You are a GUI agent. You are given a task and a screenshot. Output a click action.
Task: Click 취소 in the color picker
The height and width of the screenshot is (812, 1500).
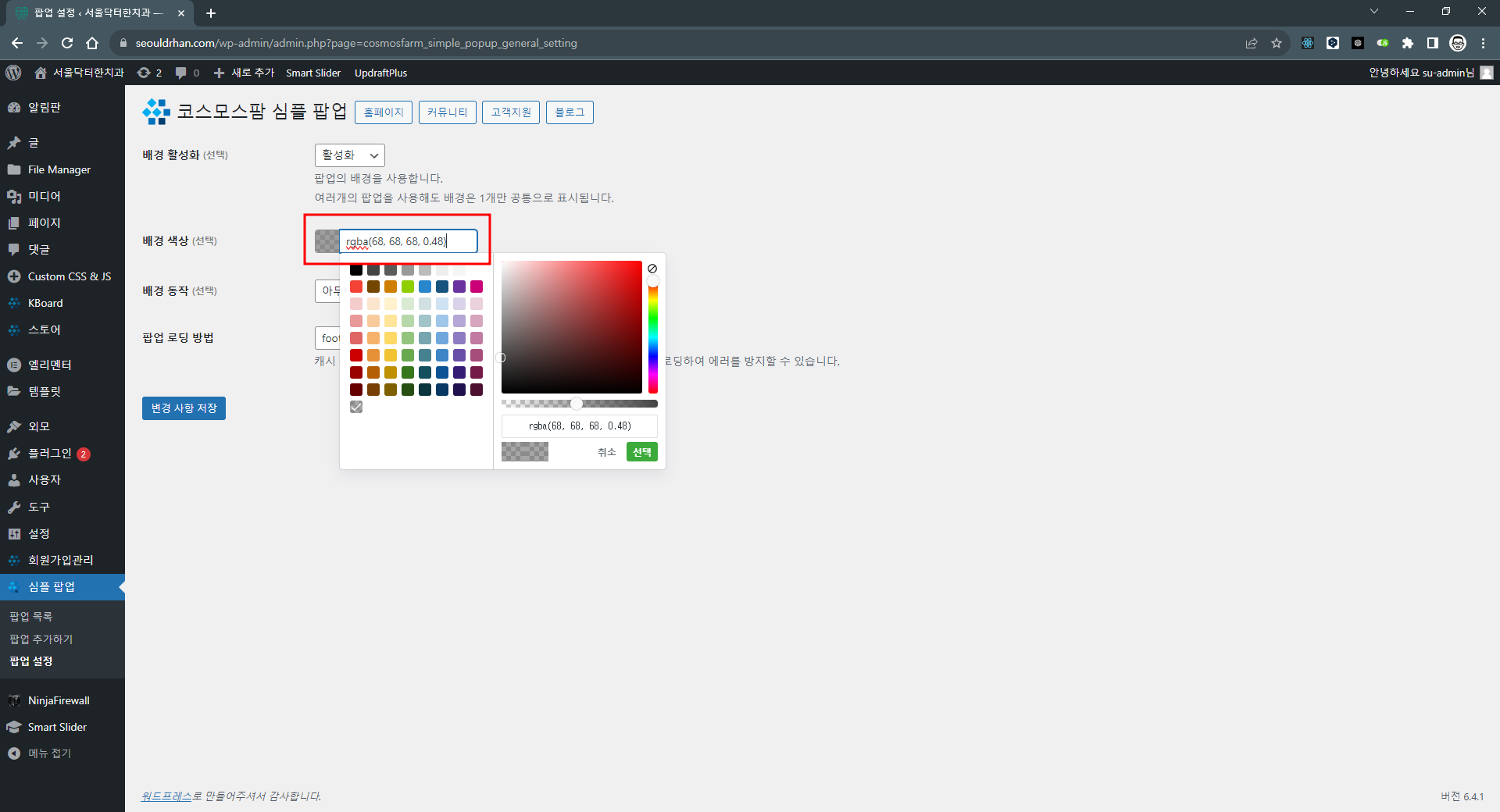point(606,452)
